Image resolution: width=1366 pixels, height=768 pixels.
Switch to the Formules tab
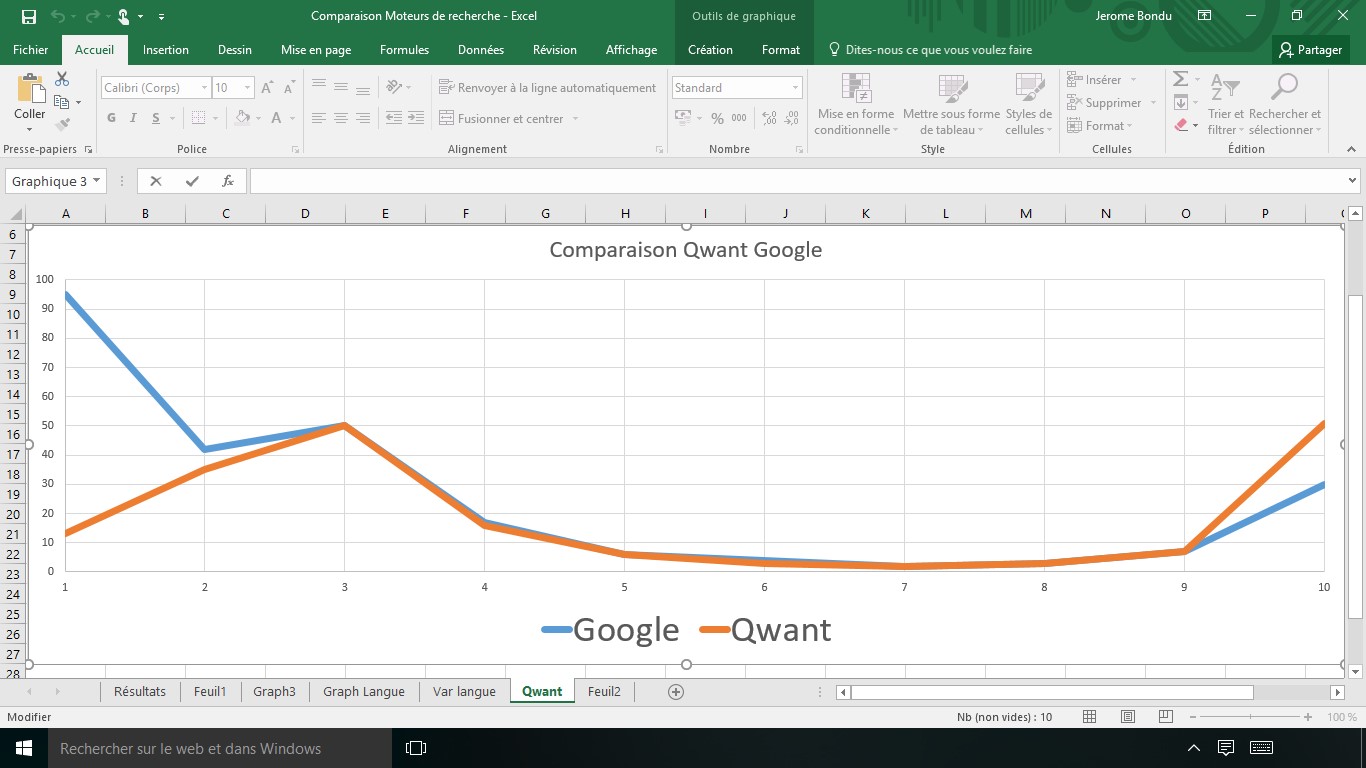404,50
